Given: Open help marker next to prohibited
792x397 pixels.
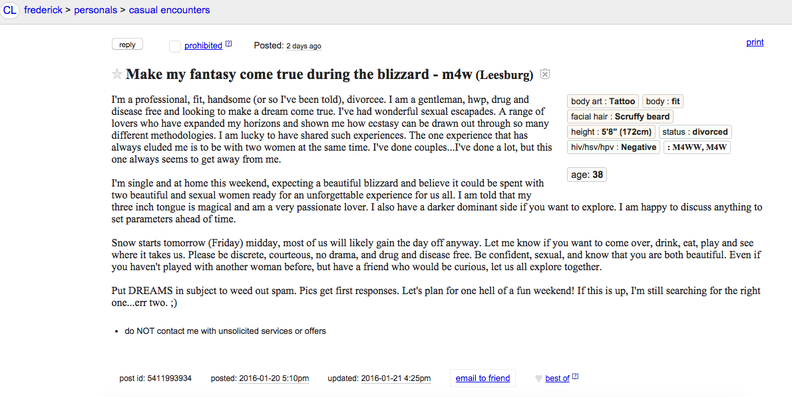Looking at the screenshot, I should point(229,43).
